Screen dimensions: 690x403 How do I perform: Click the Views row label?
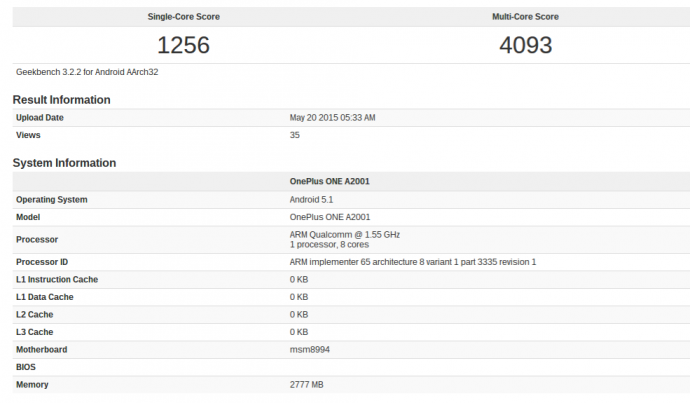[29, 134]
